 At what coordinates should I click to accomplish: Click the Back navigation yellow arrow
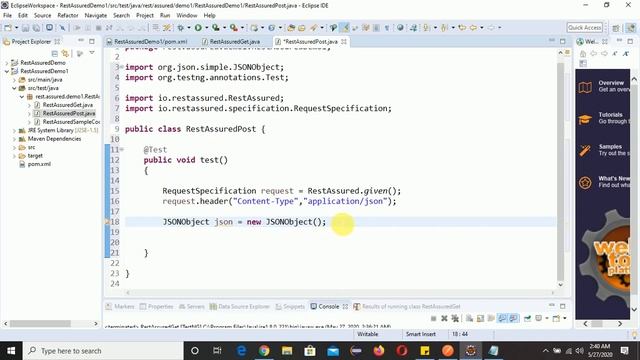click(x=473, y=28)
